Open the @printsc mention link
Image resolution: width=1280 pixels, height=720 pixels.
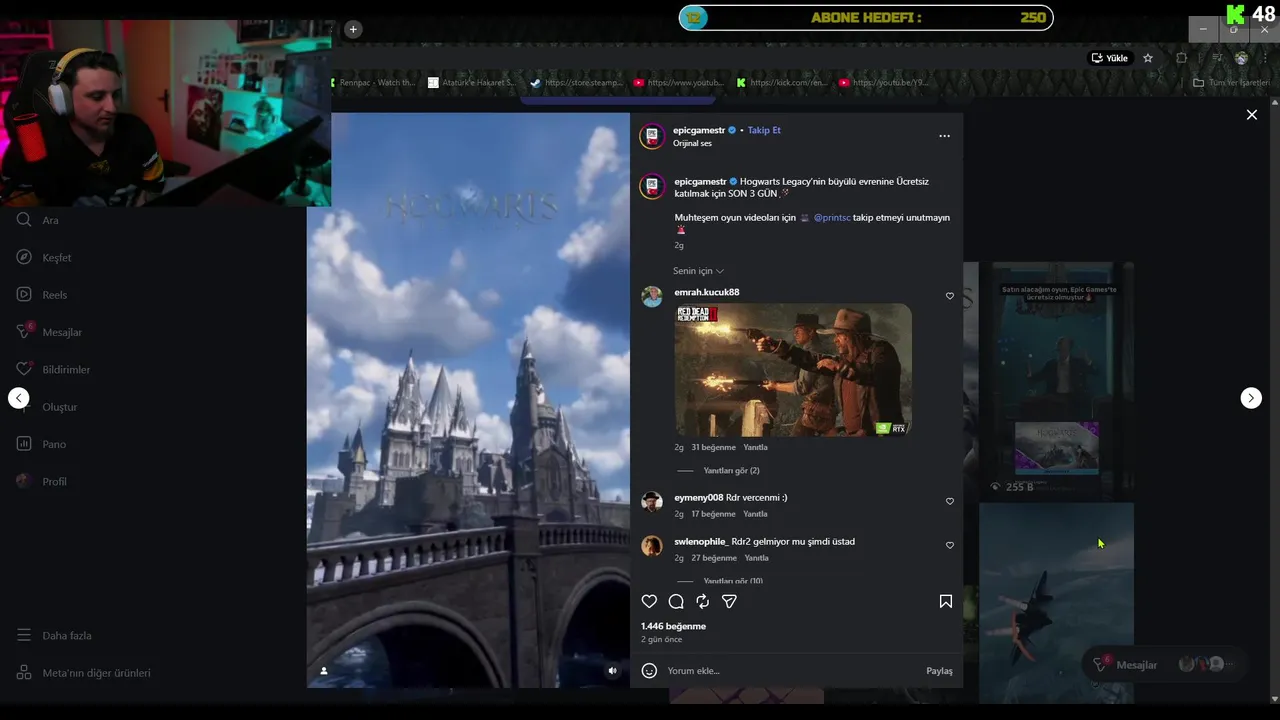[832, 217]
